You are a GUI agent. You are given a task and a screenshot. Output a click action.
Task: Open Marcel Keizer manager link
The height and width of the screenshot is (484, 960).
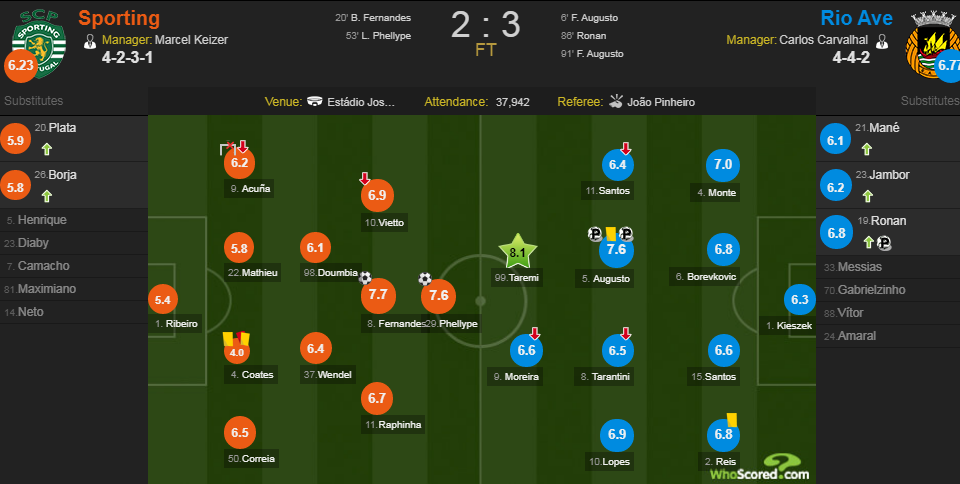coord(192,40)
